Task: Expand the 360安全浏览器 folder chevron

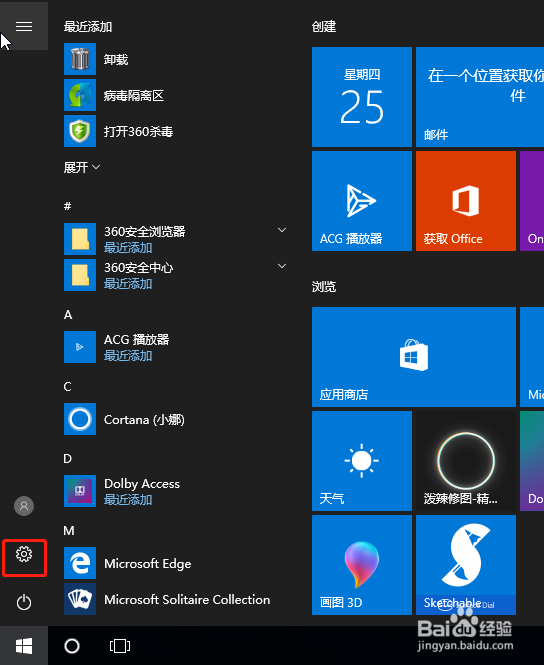Action: (282, 230)
